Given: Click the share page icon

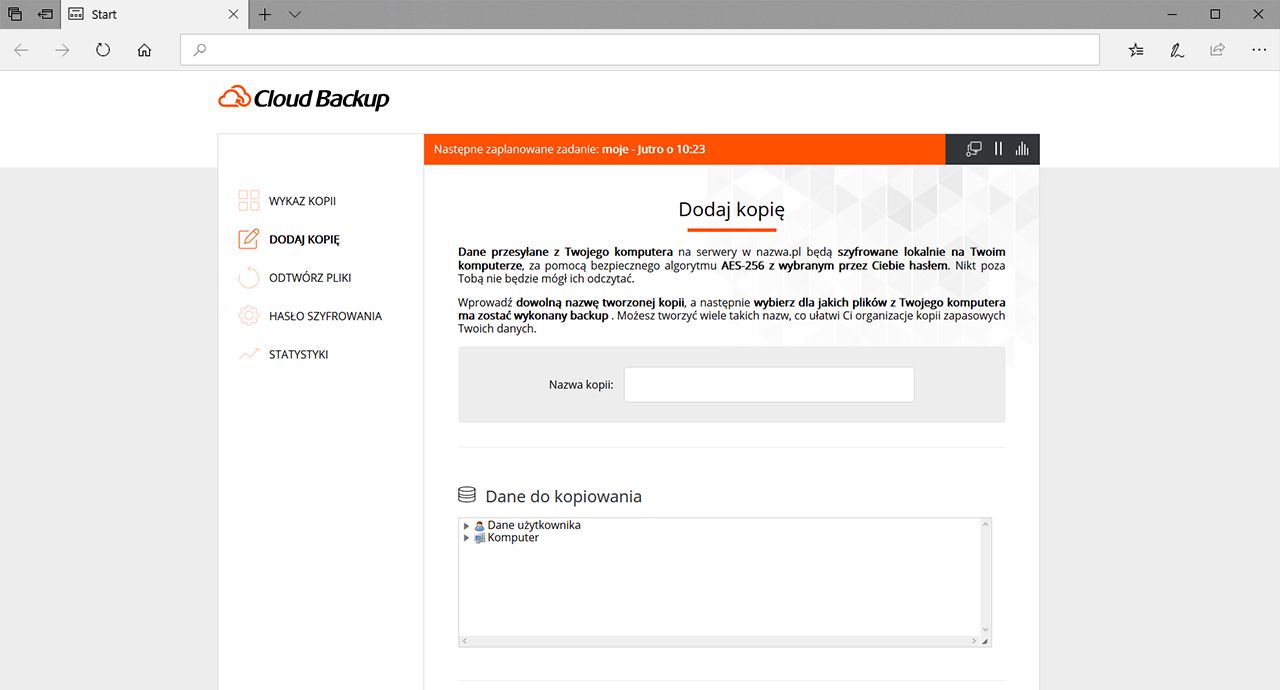Looking at the screenshot, I should tap(1217, 50).
